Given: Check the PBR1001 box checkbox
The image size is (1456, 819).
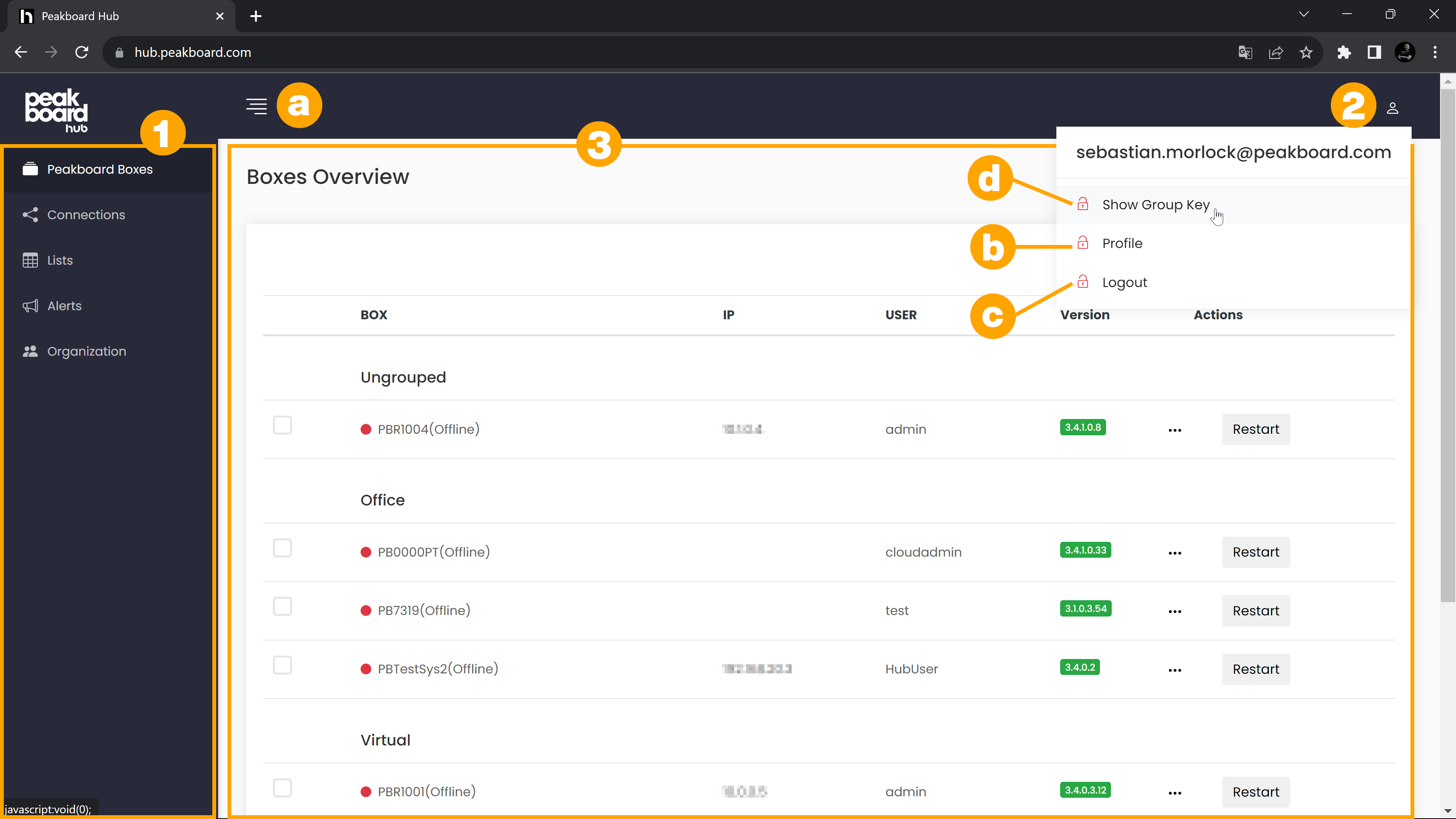Looking at the screenshot, I should [282, 788].
